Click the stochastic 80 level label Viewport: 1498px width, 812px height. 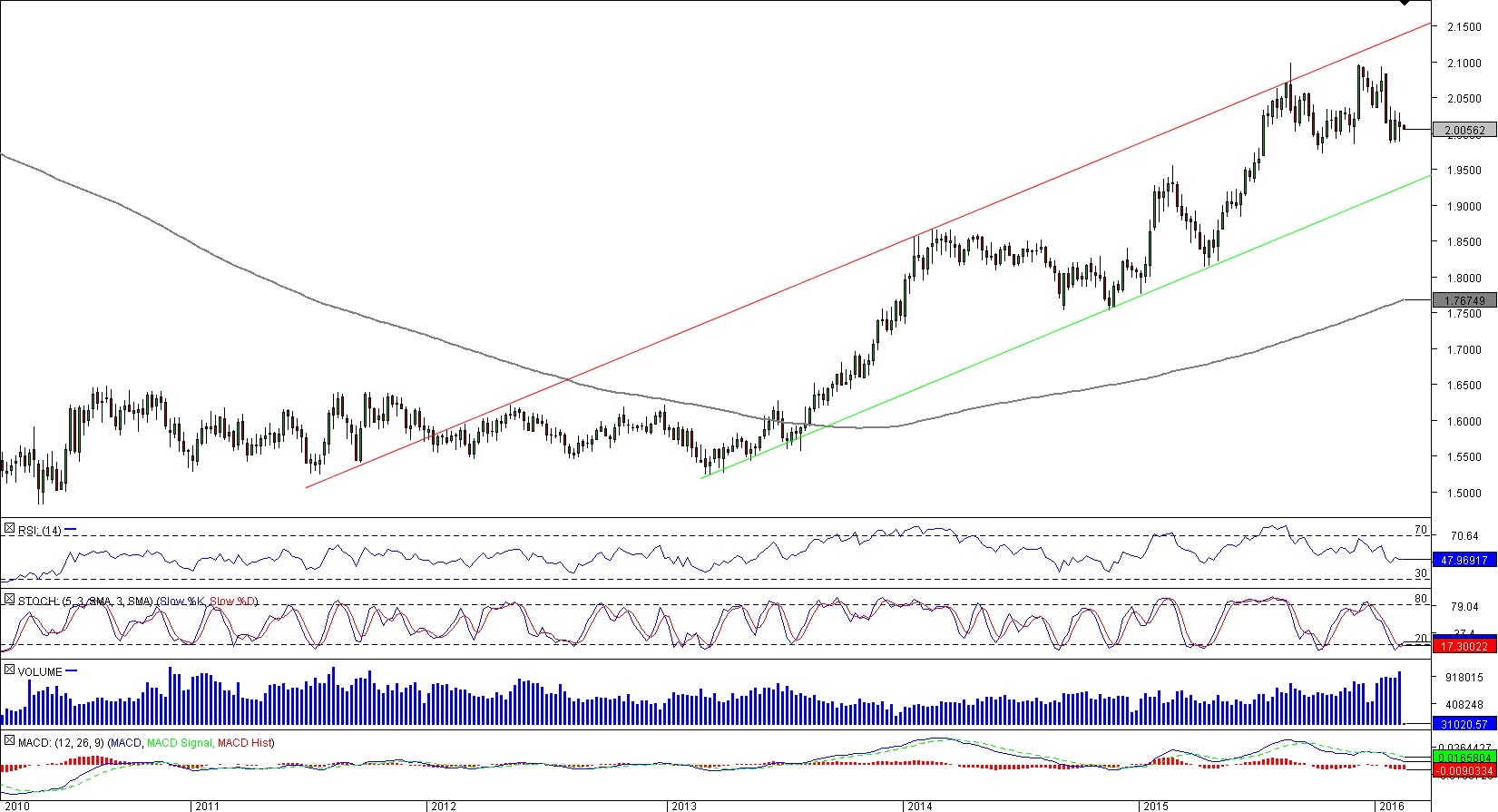(1422, 600)
